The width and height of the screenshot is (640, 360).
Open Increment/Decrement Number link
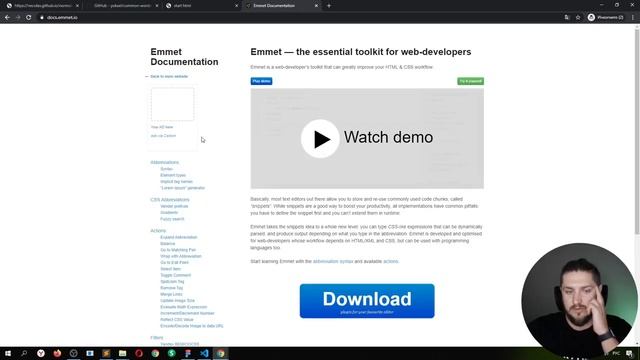[187, 313]
